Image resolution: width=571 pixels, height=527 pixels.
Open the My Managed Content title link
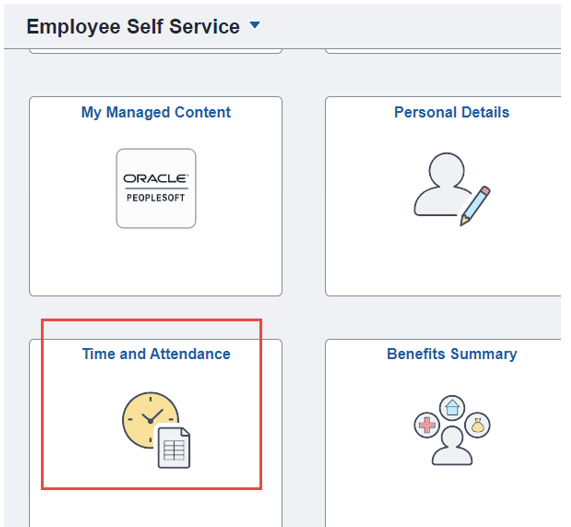point(156,113)
